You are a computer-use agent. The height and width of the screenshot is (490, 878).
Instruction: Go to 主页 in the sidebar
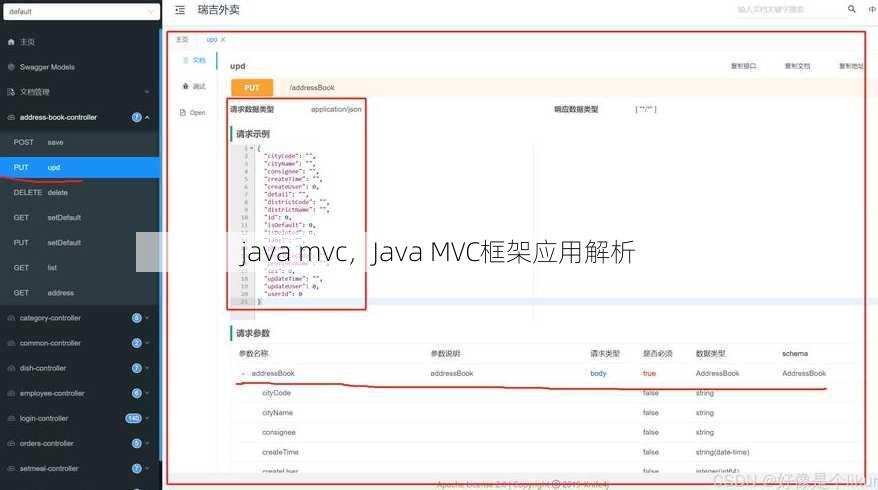[27, 42]
